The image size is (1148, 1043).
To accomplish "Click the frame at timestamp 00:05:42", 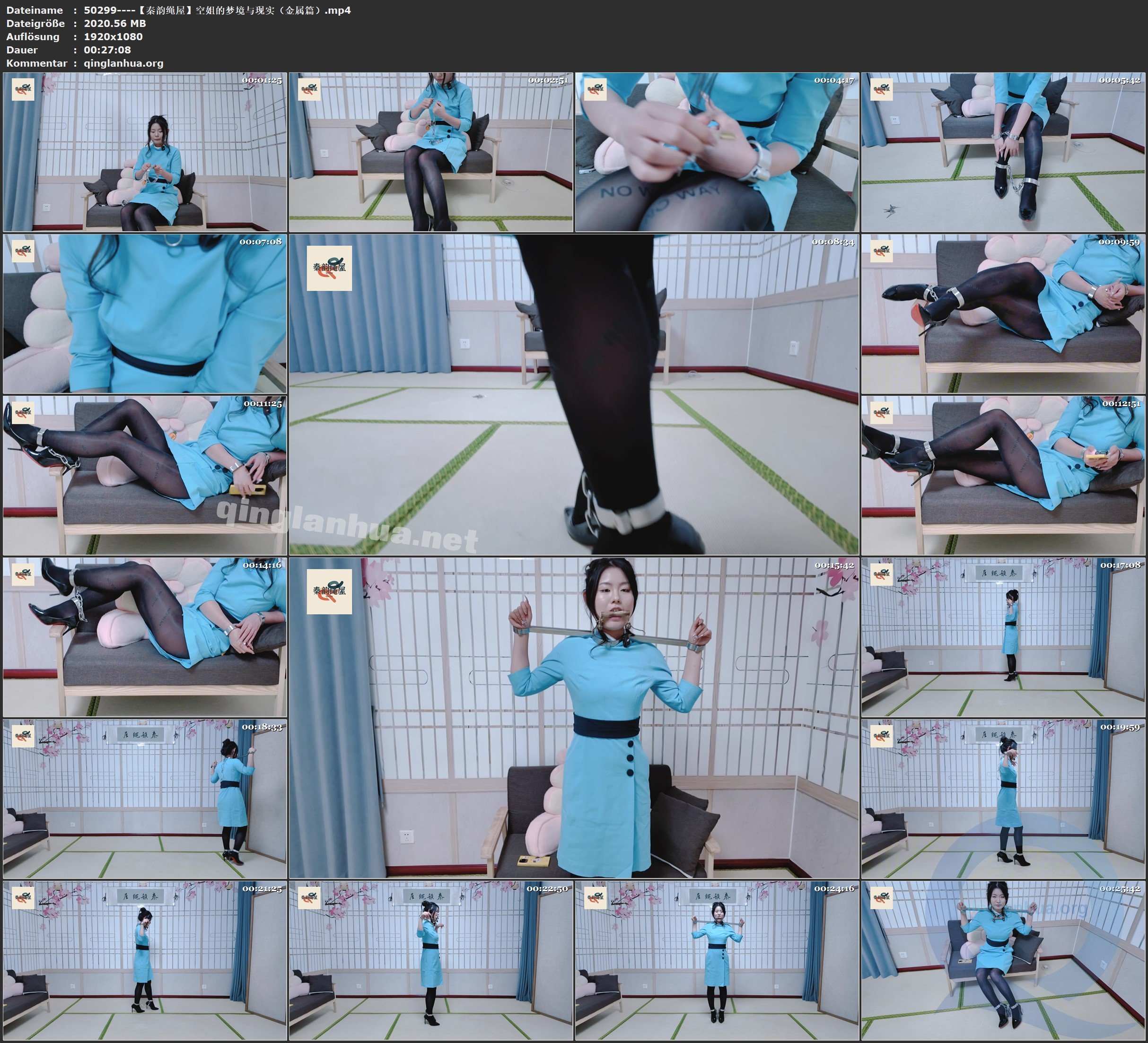I will click(1003, 151).
